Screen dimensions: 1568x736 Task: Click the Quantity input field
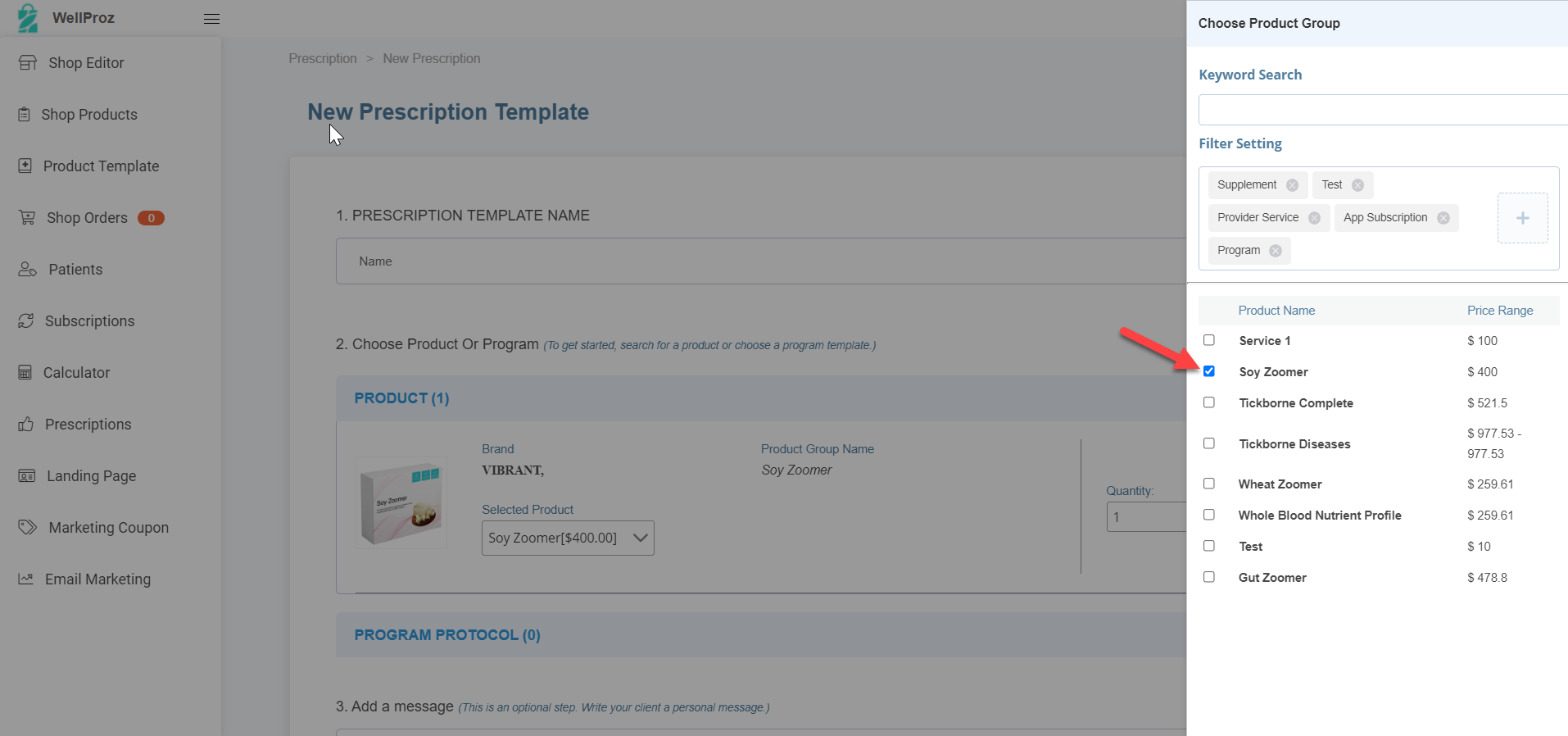[1147, 517]
